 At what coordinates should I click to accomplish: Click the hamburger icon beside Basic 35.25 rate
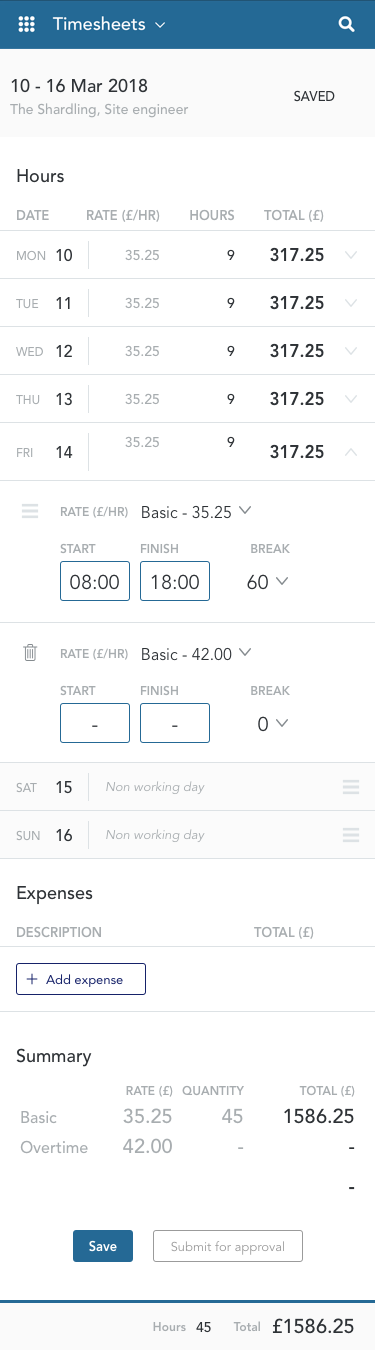(x=30, y=511)
